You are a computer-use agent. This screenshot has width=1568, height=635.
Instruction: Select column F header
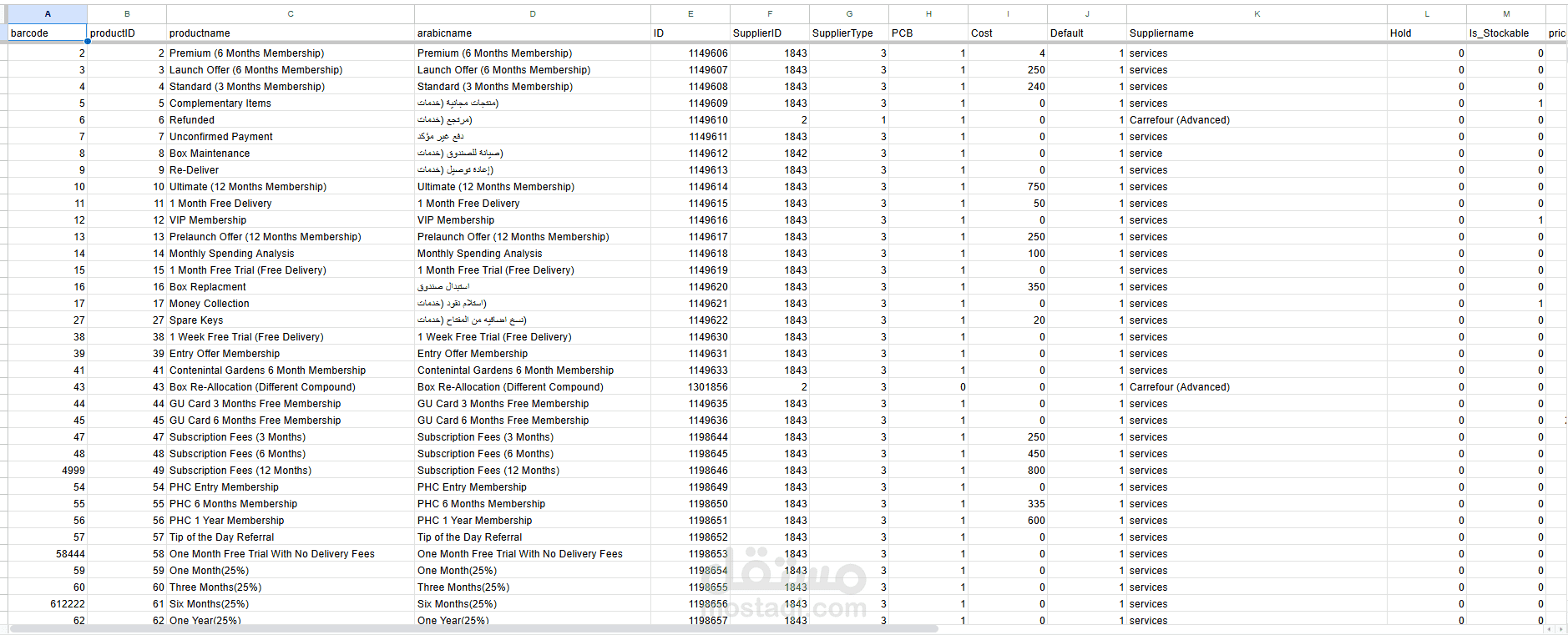click(x=770, y=13)
